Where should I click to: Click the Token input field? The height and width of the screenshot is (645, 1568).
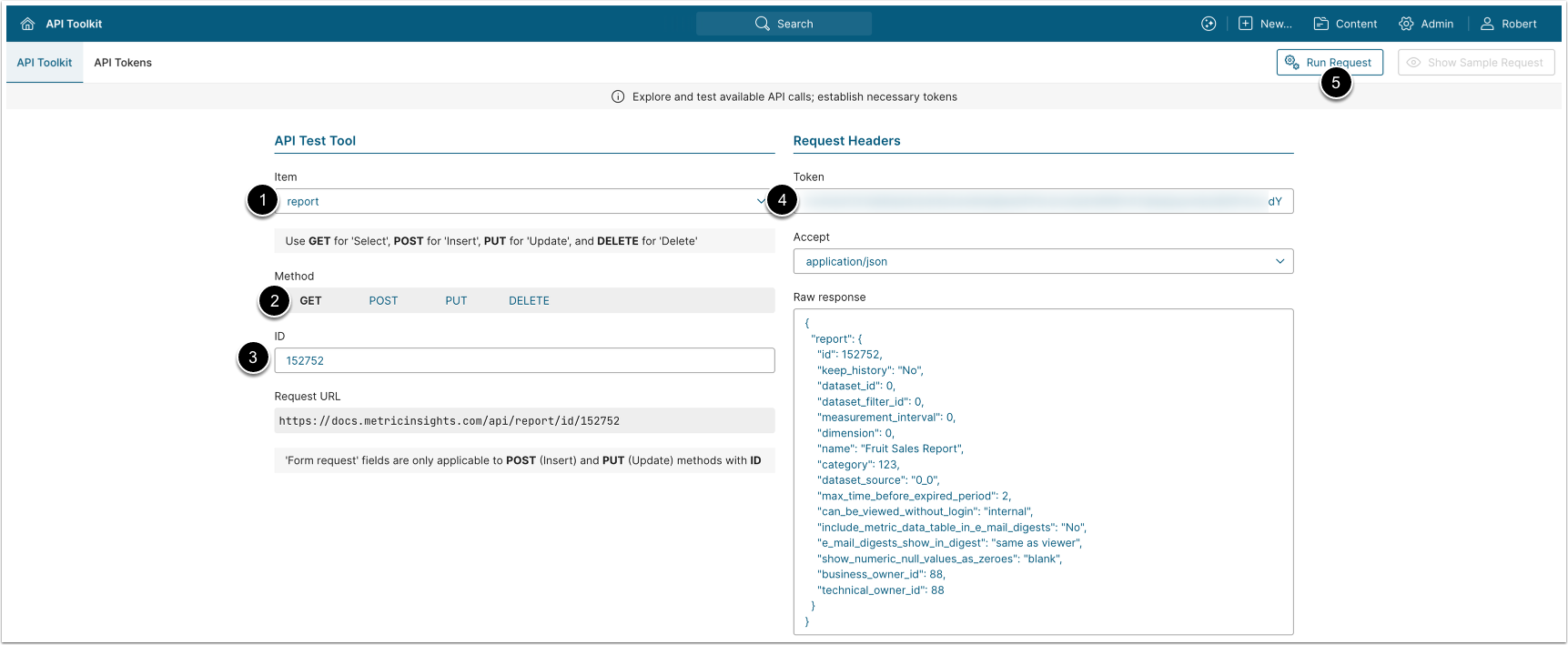pos(1042,201)
